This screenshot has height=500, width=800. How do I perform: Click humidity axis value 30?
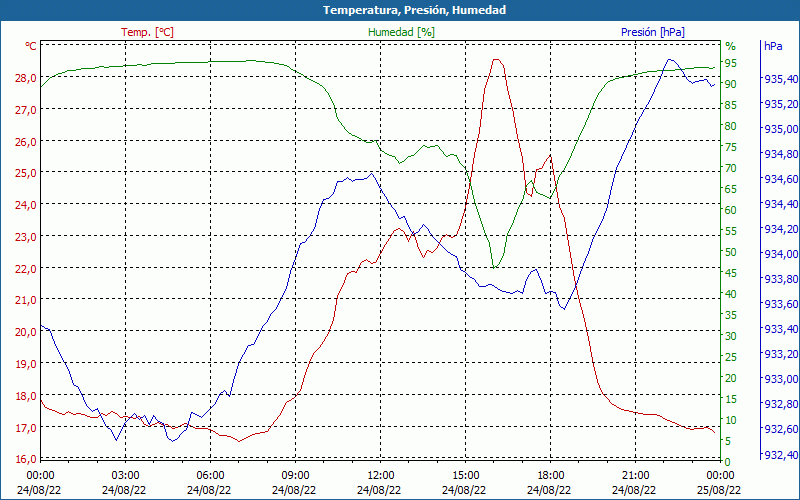point(731,336)
